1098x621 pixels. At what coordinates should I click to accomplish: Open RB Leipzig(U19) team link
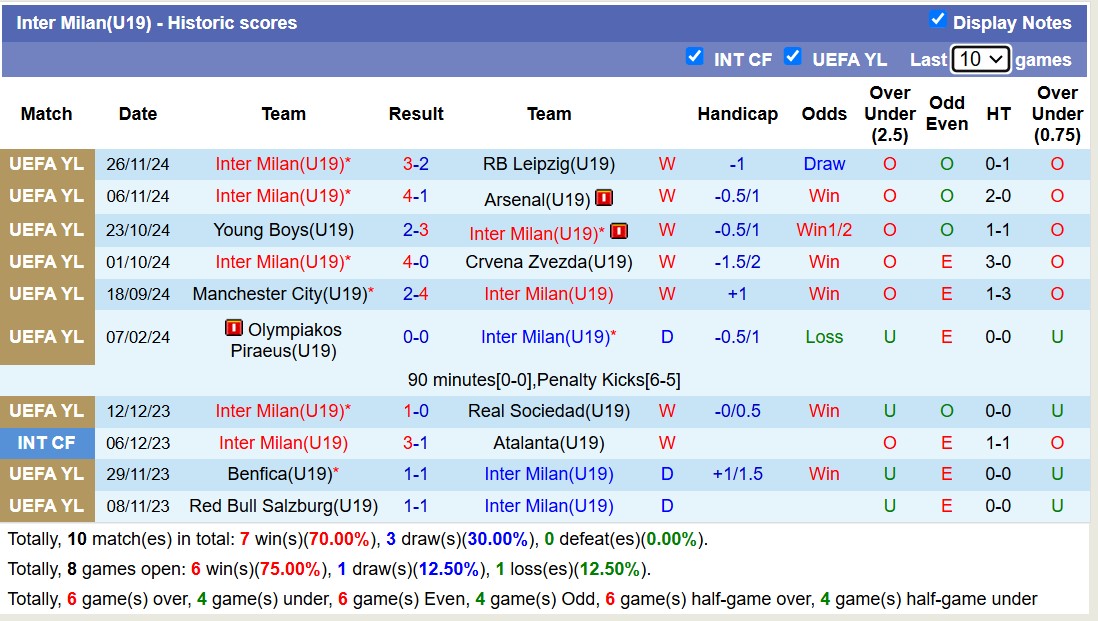[549, 164]
